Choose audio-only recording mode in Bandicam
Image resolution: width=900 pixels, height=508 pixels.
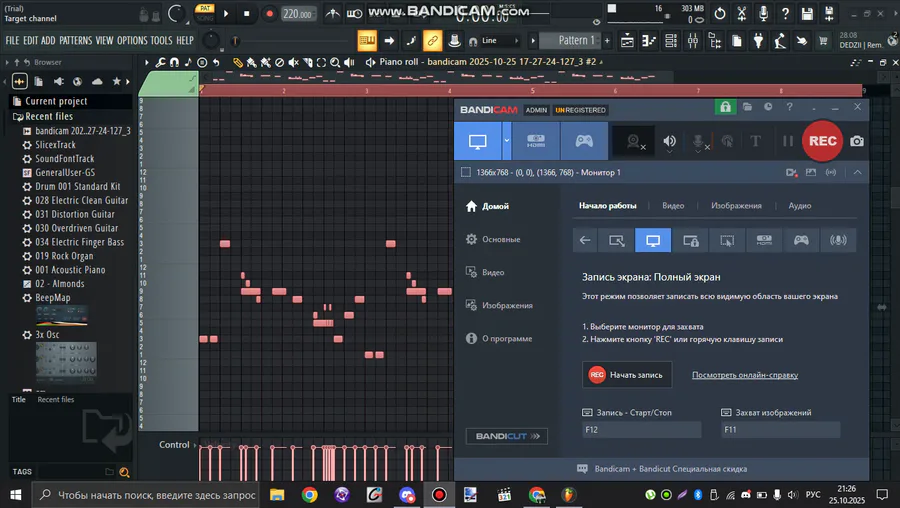[x=838, y=241]
